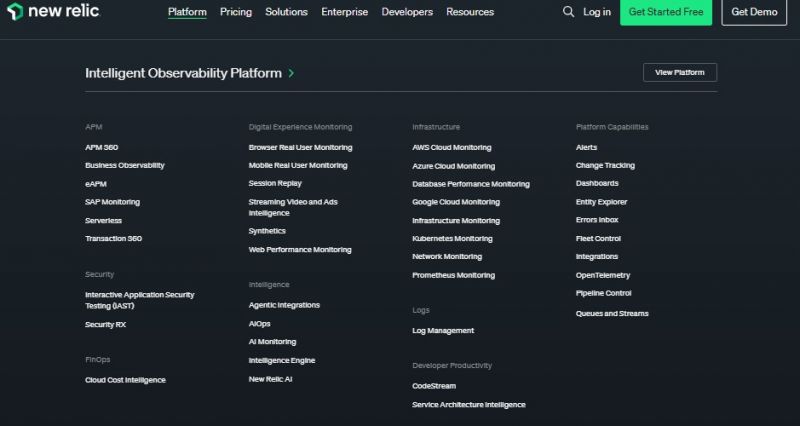Open the Resources menu
Screen dimensions: 800x426
tap(470, 12)
